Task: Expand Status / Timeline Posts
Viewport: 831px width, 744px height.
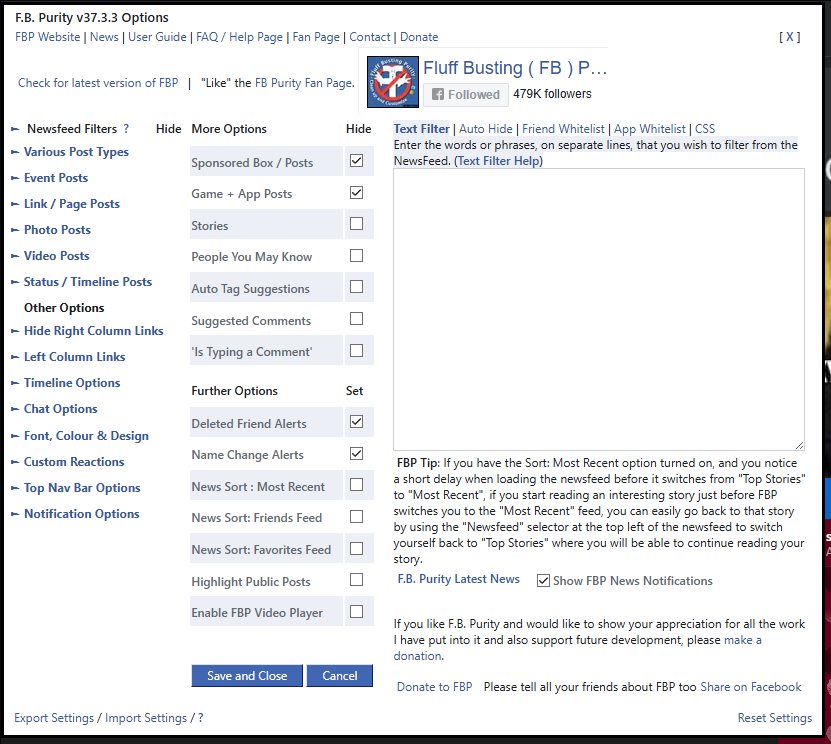Action: pyautogui.click(x=82, y=281)
